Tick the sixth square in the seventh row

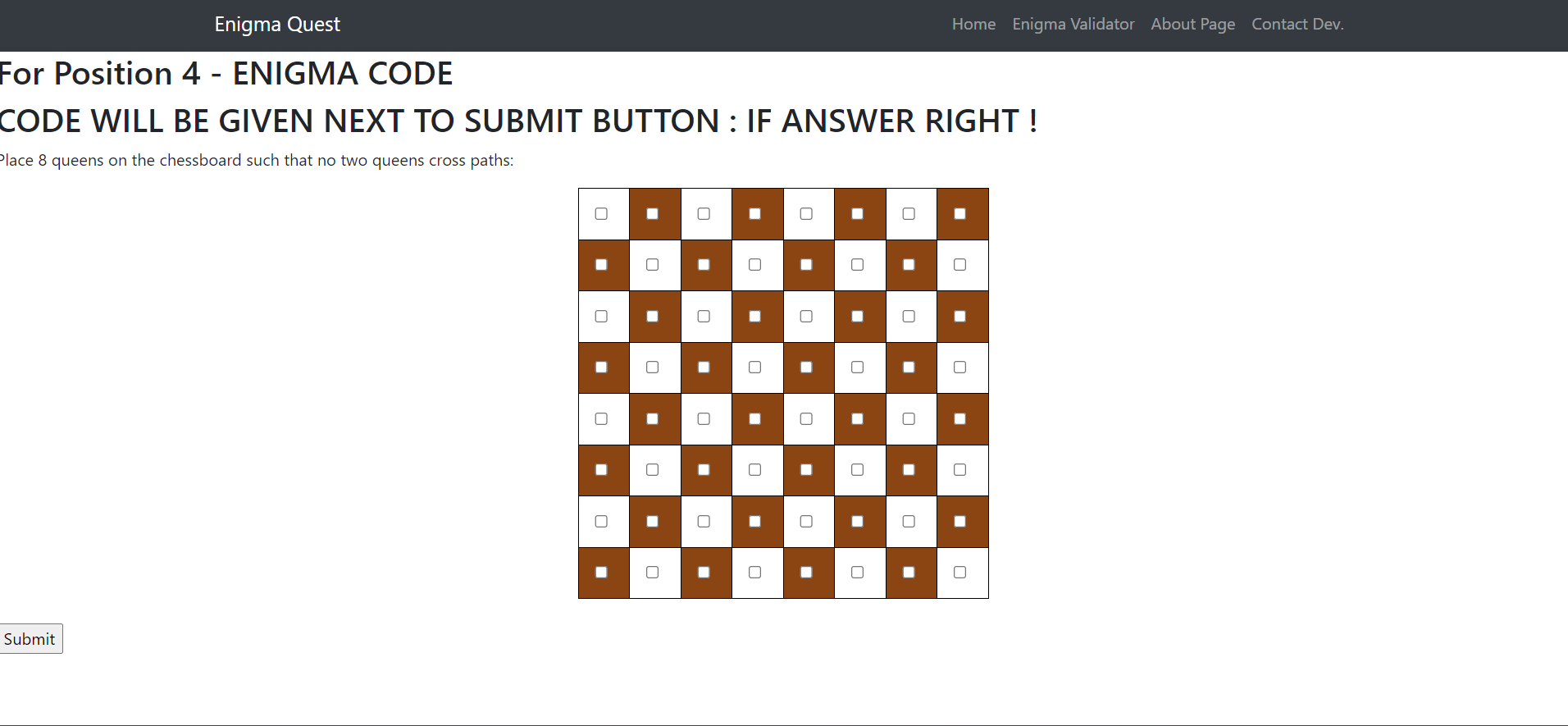click(x=858, y=521)
